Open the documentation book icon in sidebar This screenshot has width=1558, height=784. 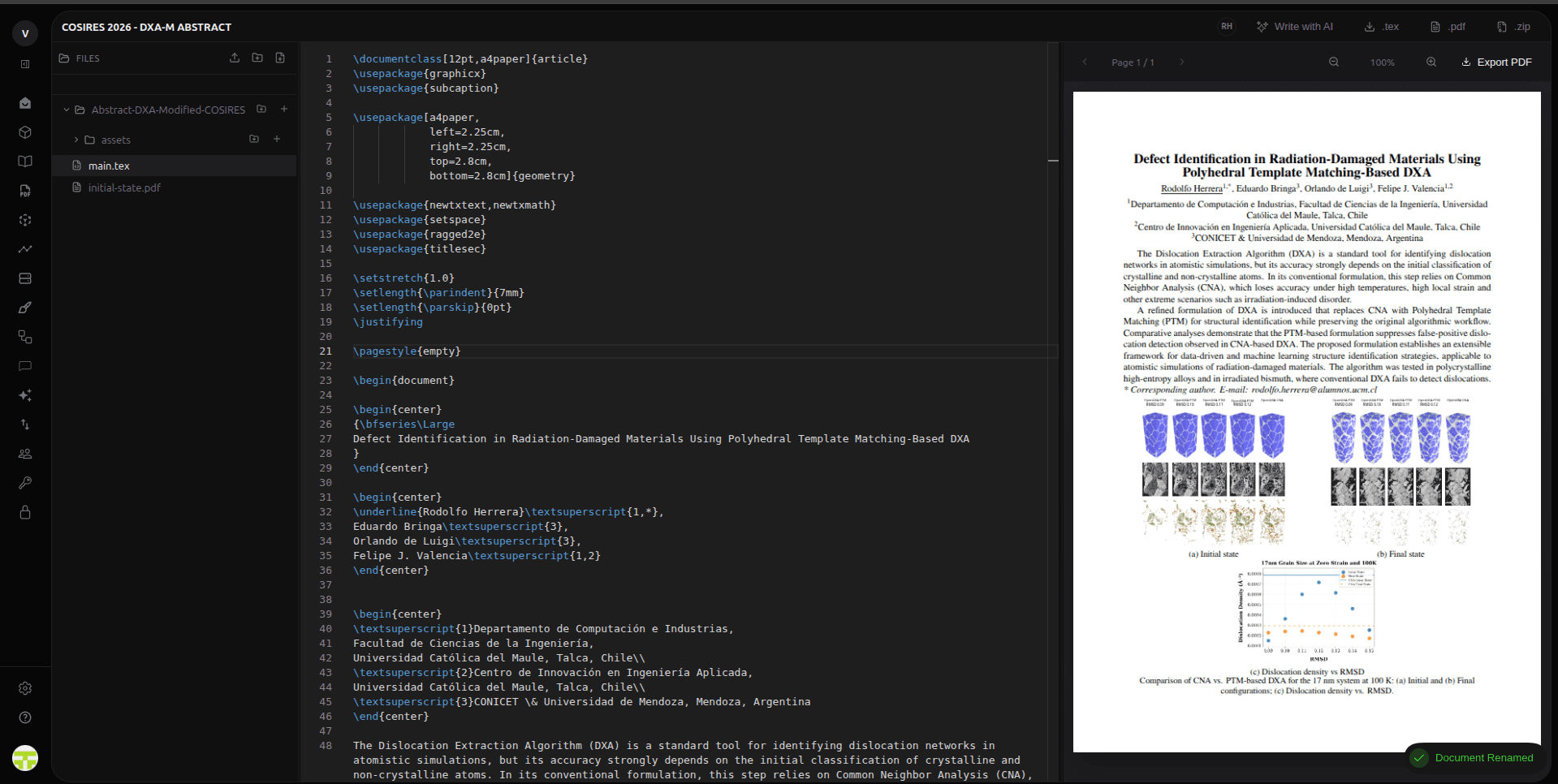[x=25, y=162]
